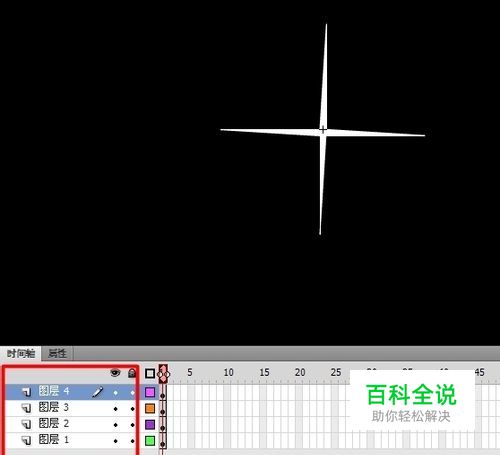This screenshot has width=500, height=455.
Task: Click the eye icon to toggle all layers' visibility
Action: (x=115, y=373)
